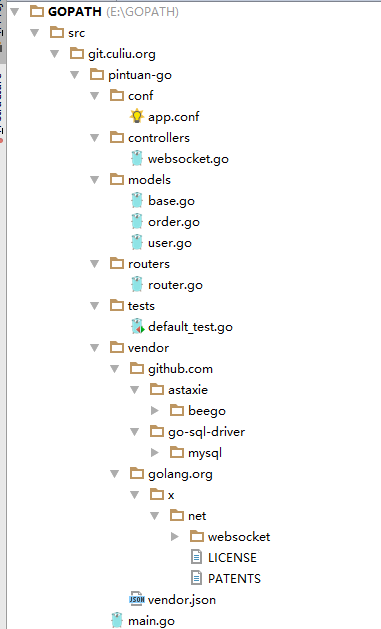Click the models folder icon
Screen dimensions: 381x629
(x=117, y=179)
